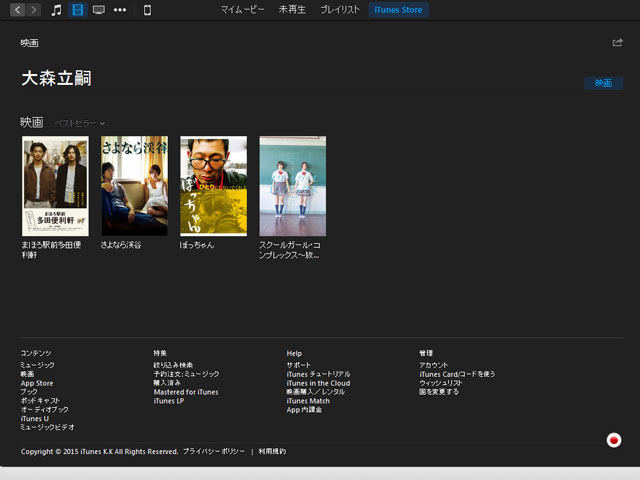Open the iTunes U footer link

coord(35,419)
